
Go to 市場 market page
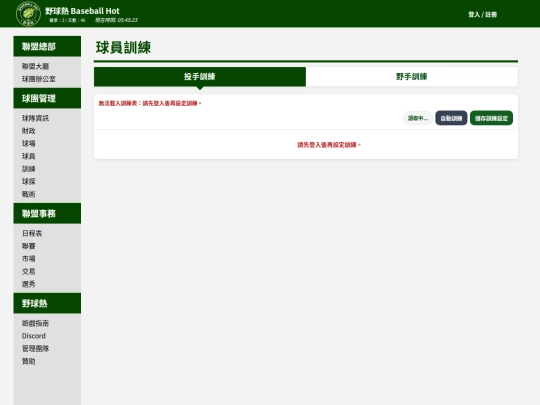coord(29,259)
